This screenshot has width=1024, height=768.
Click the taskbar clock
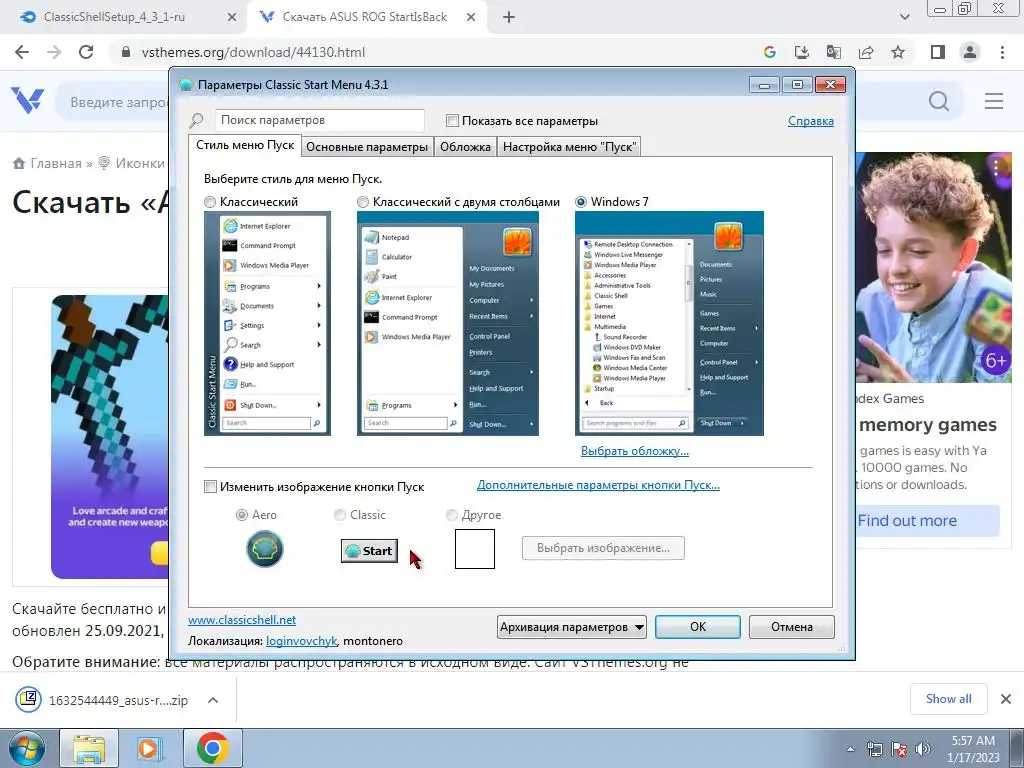973,749
